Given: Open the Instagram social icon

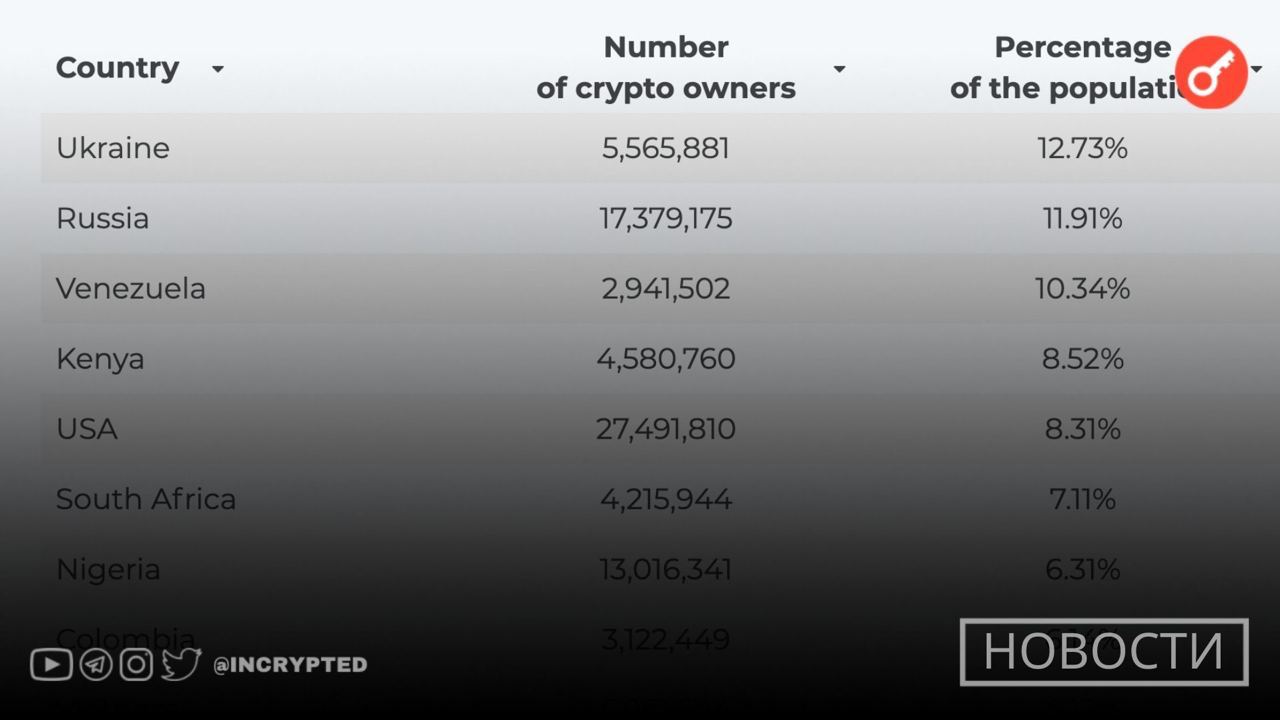Looking at the screenshot, I should tap(136, 664).
